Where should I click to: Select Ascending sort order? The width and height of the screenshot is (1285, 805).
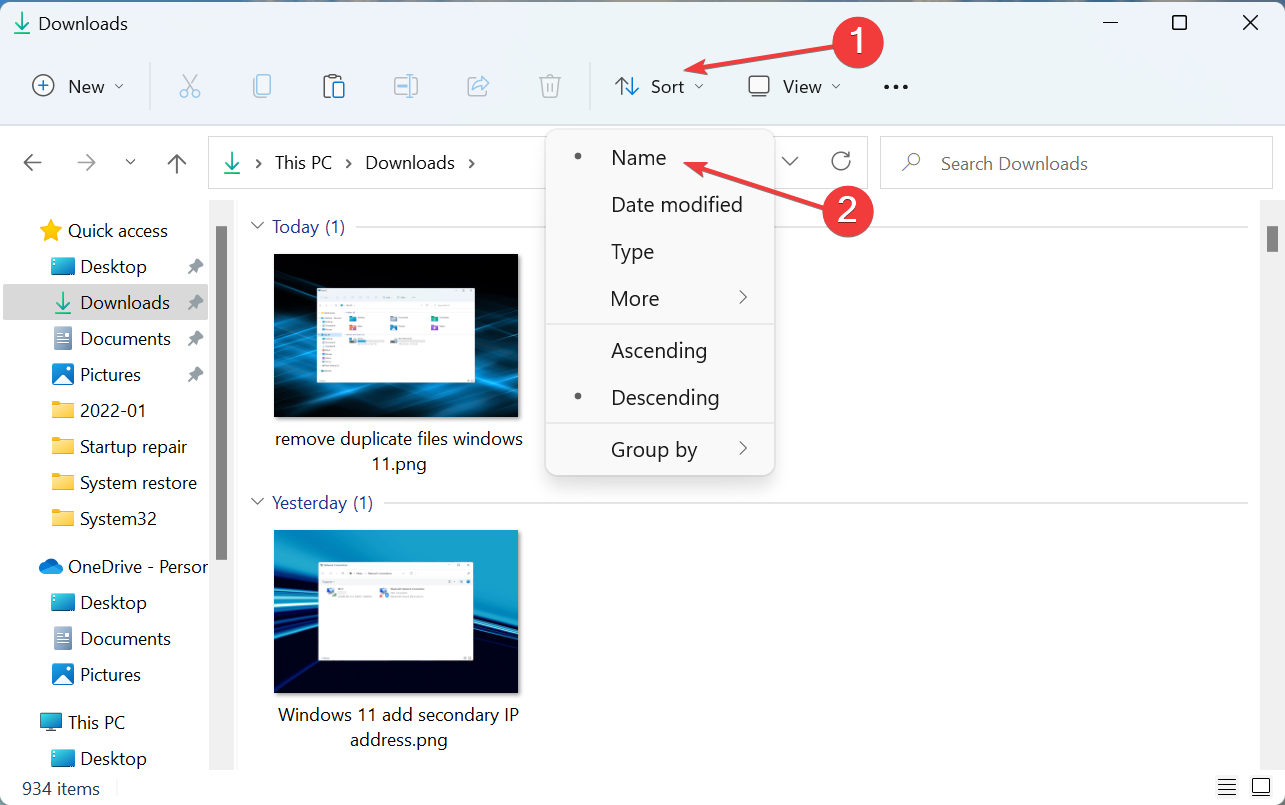point(659,351)
